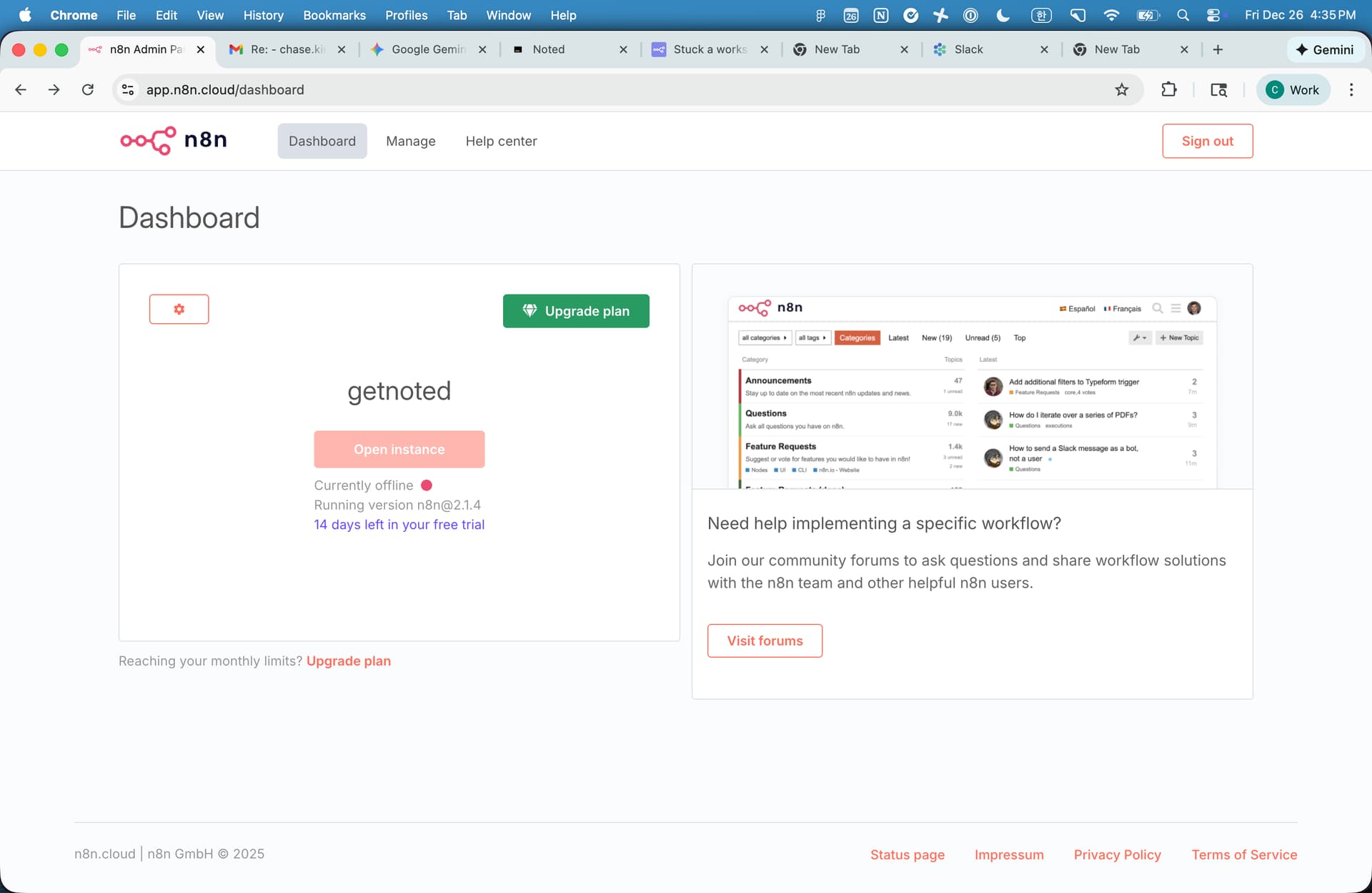Open the Work profile menu
1372x893 pixels.
click(1293, 89)
